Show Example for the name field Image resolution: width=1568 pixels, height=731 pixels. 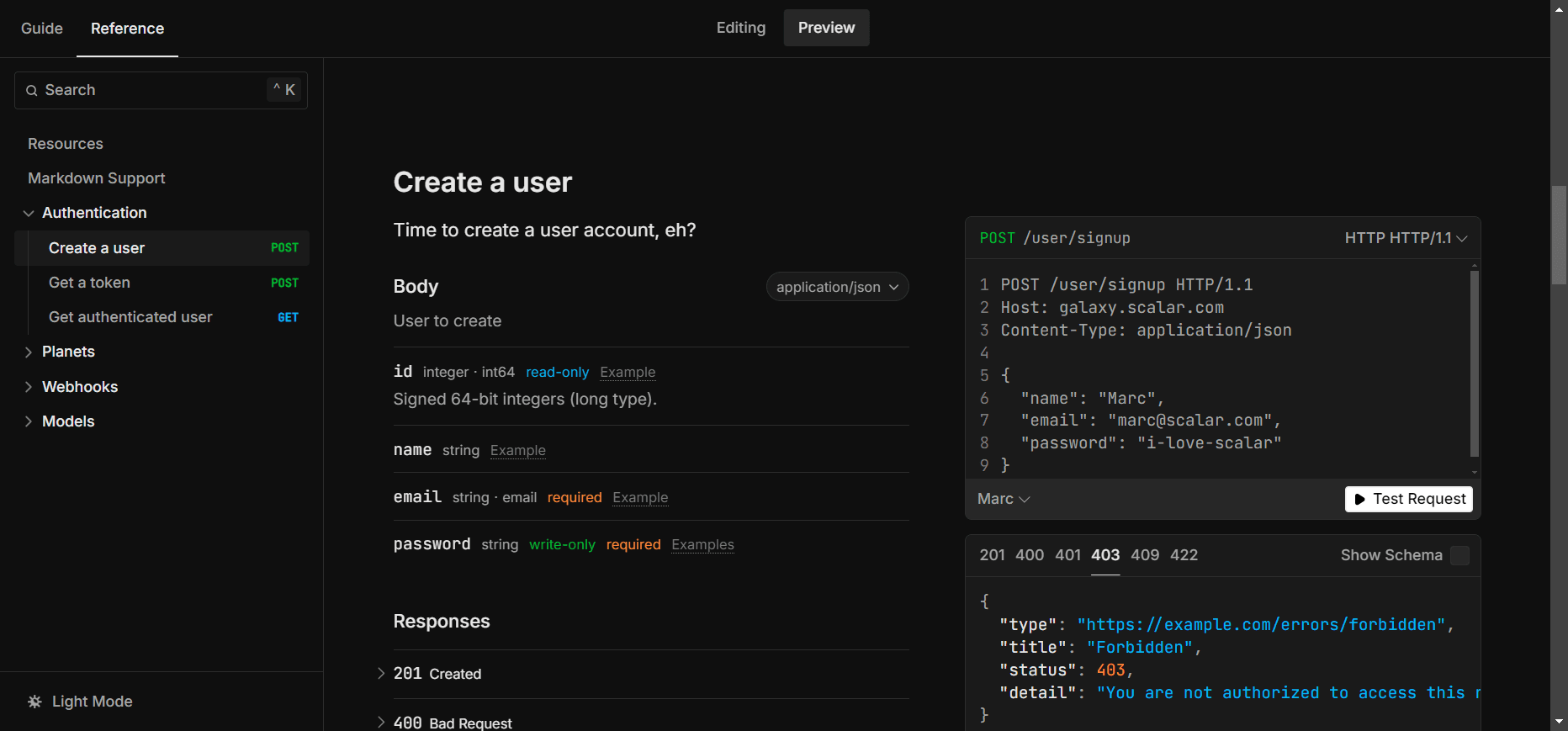tap(518, 451)
